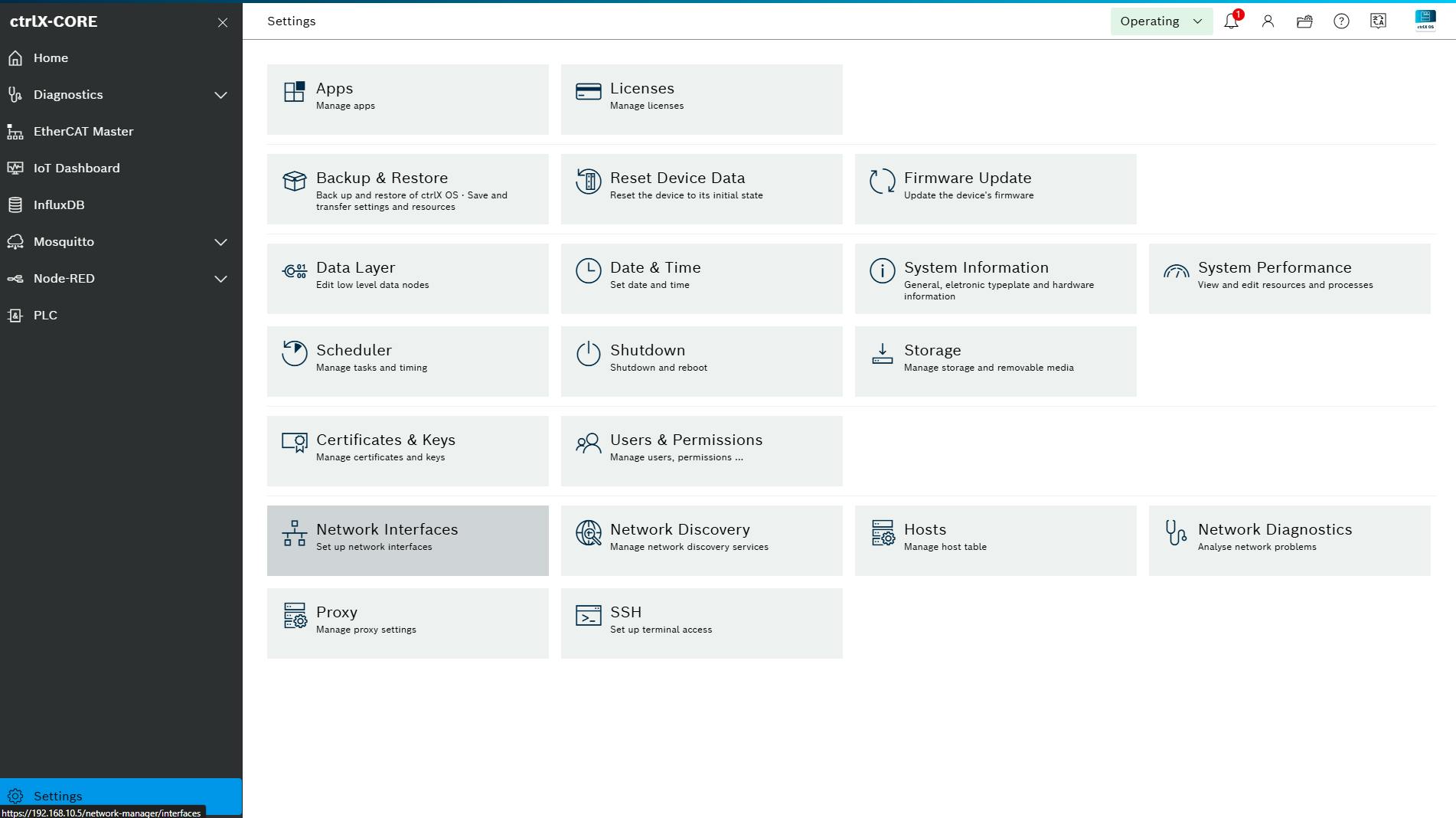
Task: Click the Storage download icon
Action: coord(883,354)
